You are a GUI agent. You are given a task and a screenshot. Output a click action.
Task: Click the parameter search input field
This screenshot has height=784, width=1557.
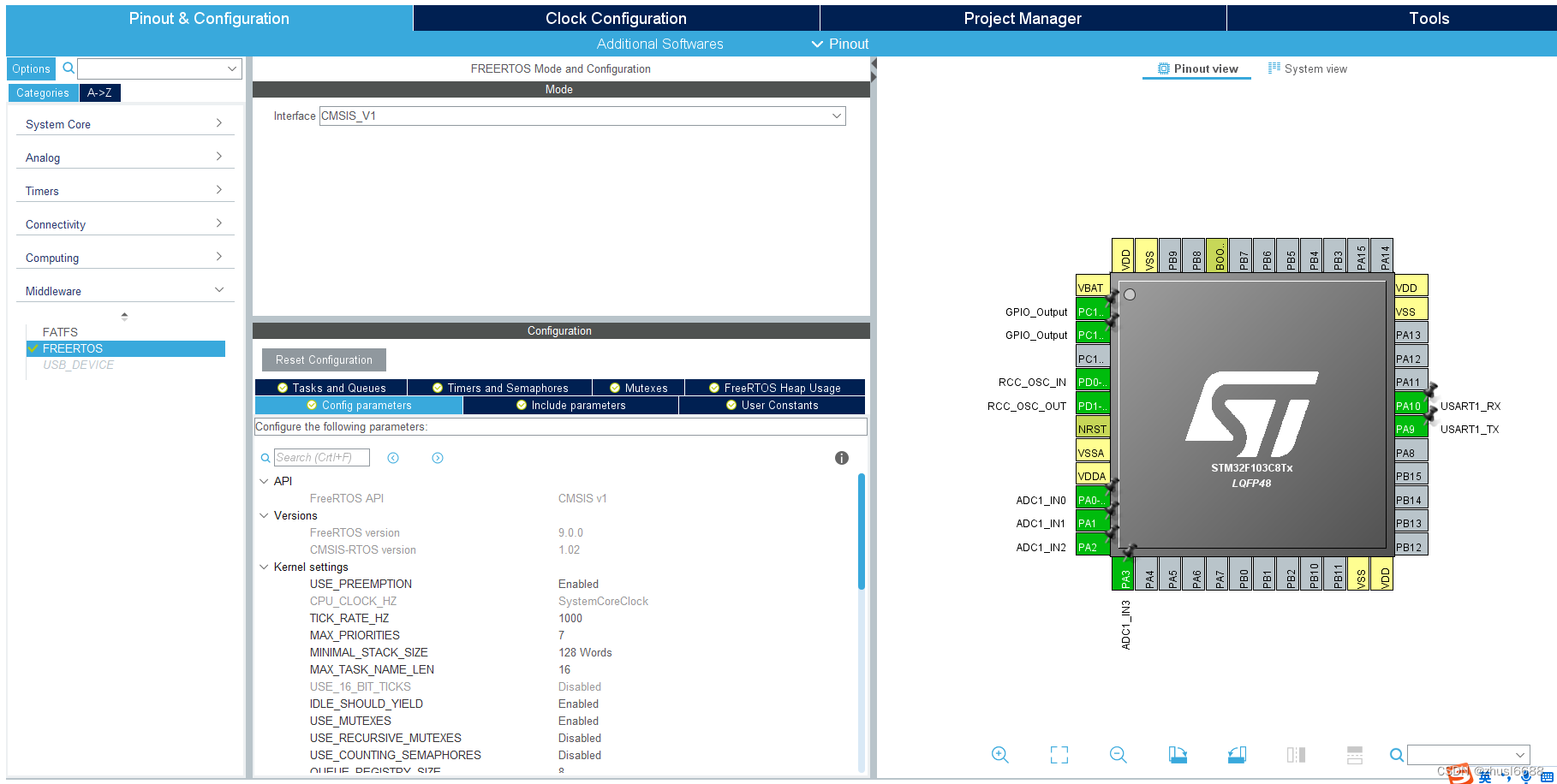tap(321, 457)
